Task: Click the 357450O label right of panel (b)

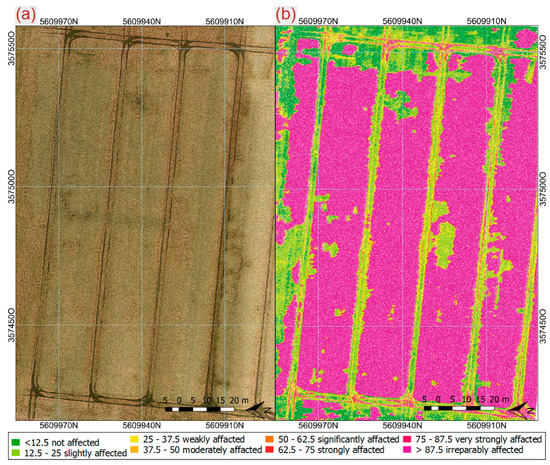Action: point(543,326)
